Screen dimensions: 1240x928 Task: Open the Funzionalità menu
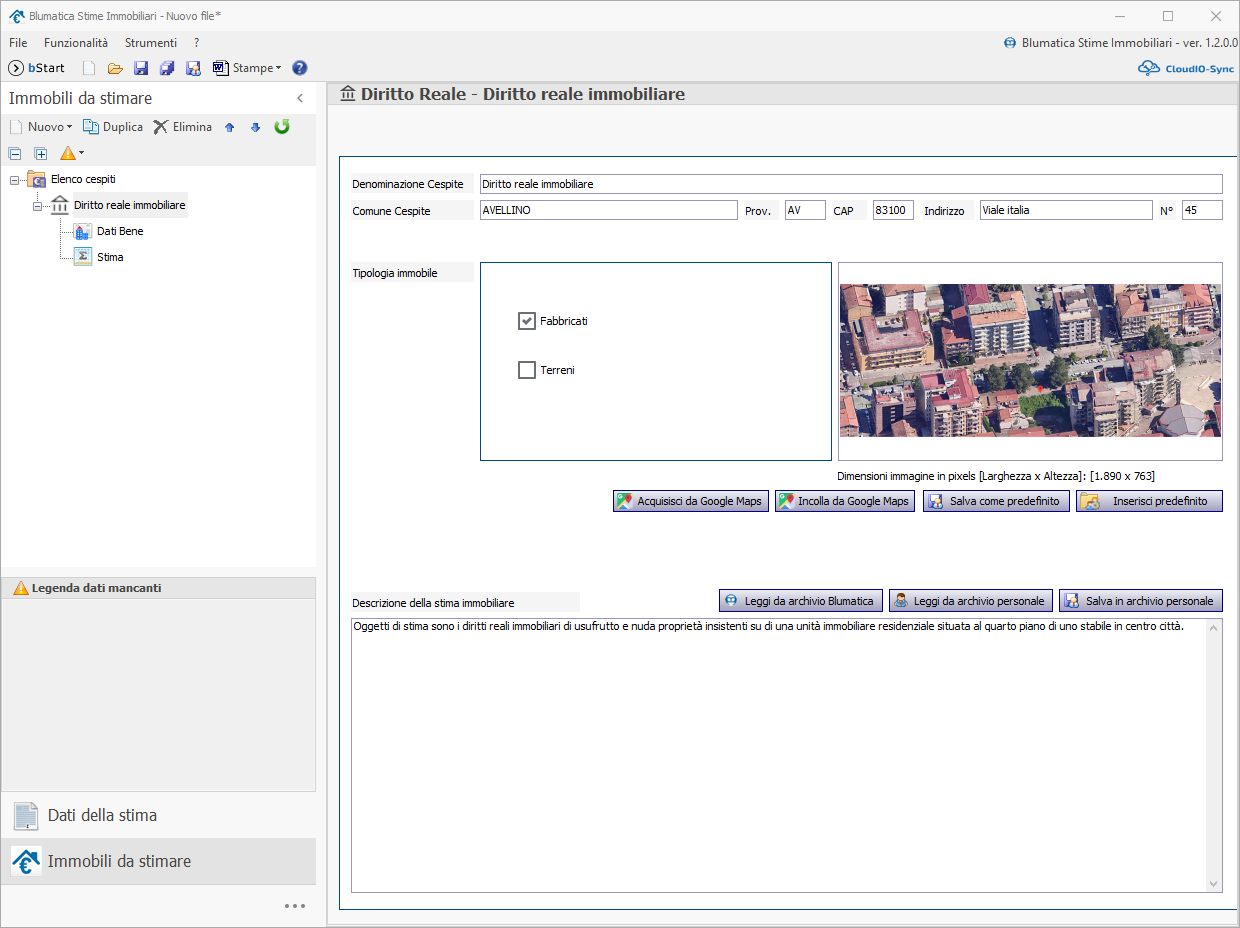[76, 43]
